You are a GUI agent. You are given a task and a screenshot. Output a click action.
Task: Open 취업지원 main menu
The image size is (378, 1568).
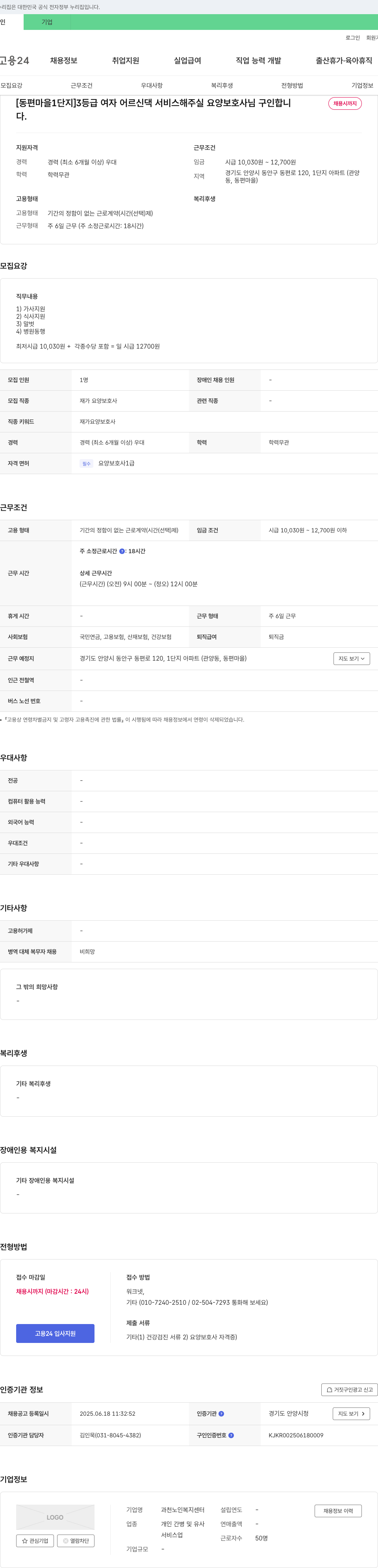click(125, 61)
